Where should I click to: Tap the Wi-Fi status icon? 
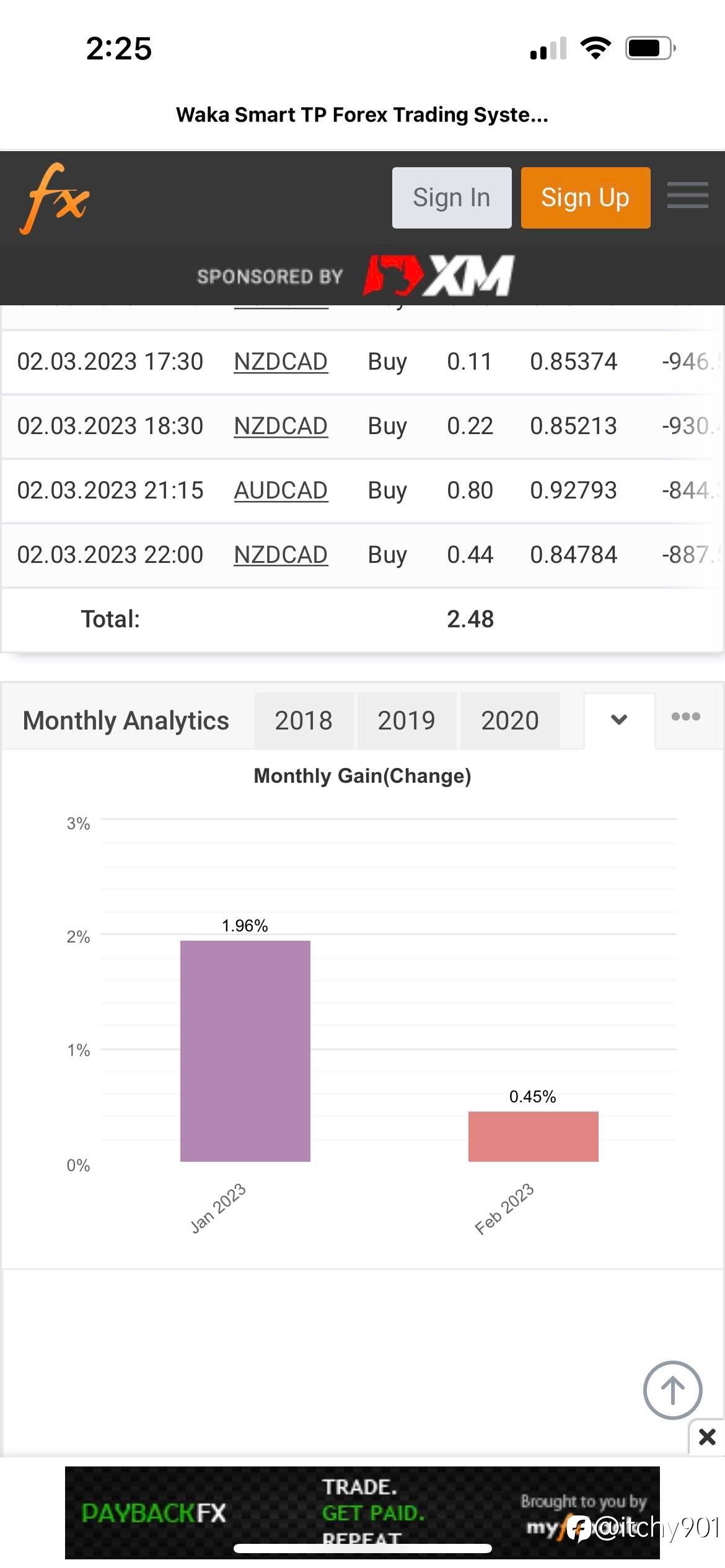pos(595,48)
